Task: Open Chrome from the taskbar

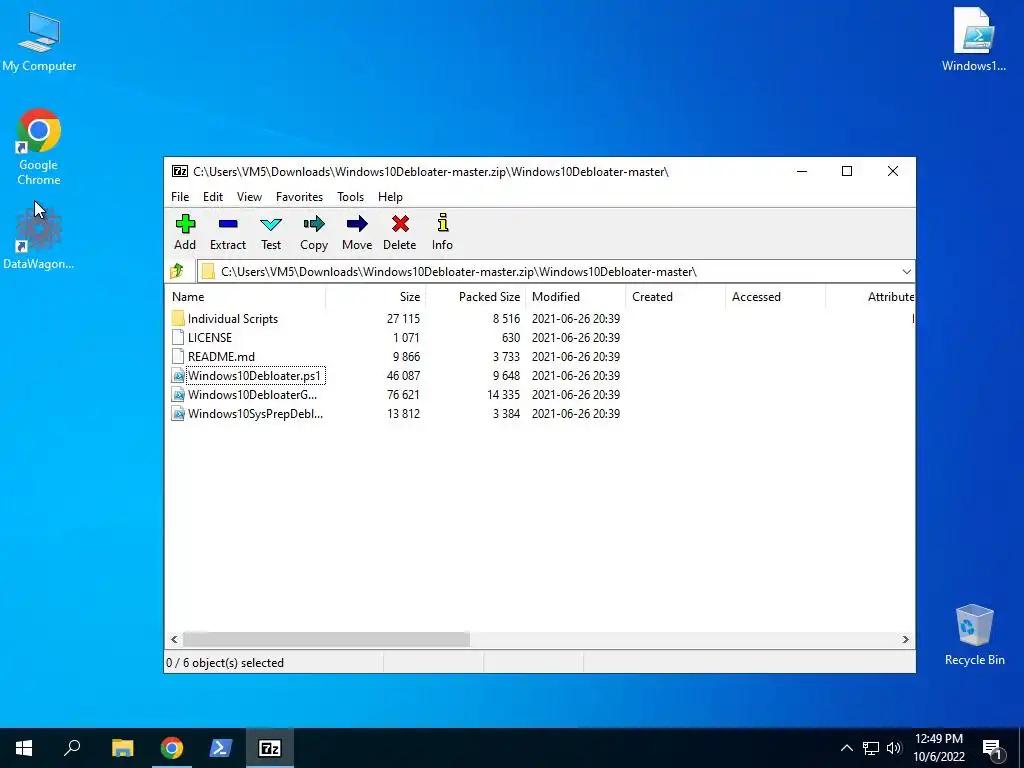Action: 172,748
